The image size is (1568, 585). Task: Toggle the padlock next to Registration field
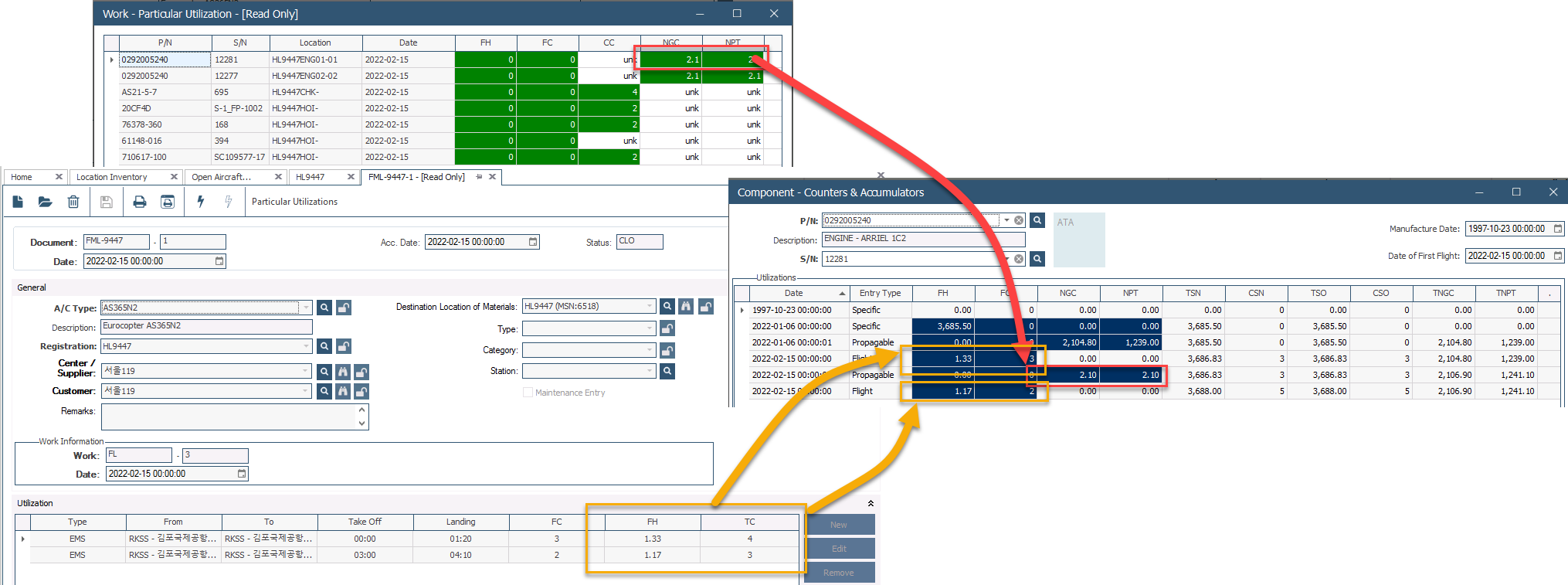point(344,346)
